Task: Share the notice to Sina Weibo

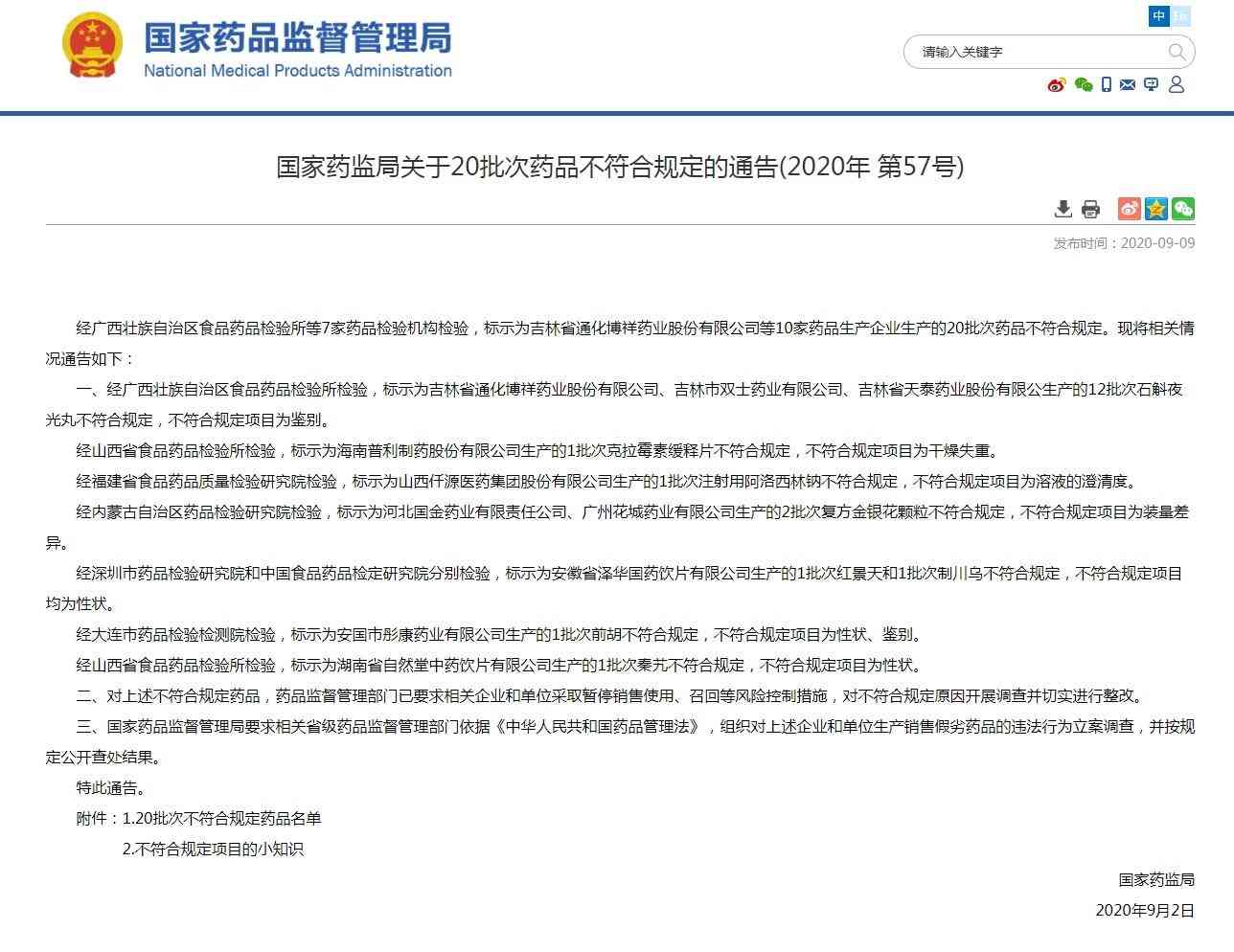Action: (1129, 209)
